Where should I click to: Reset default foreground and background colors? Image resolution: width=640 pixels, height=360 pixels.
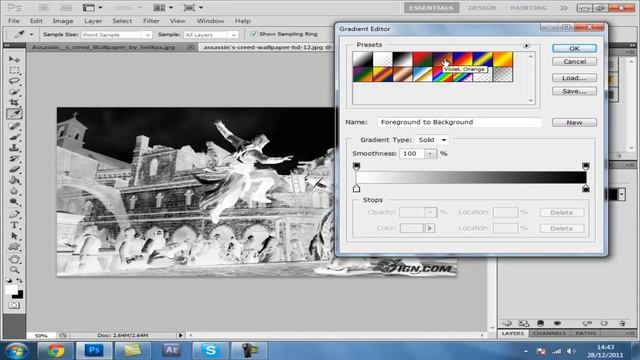9,280
